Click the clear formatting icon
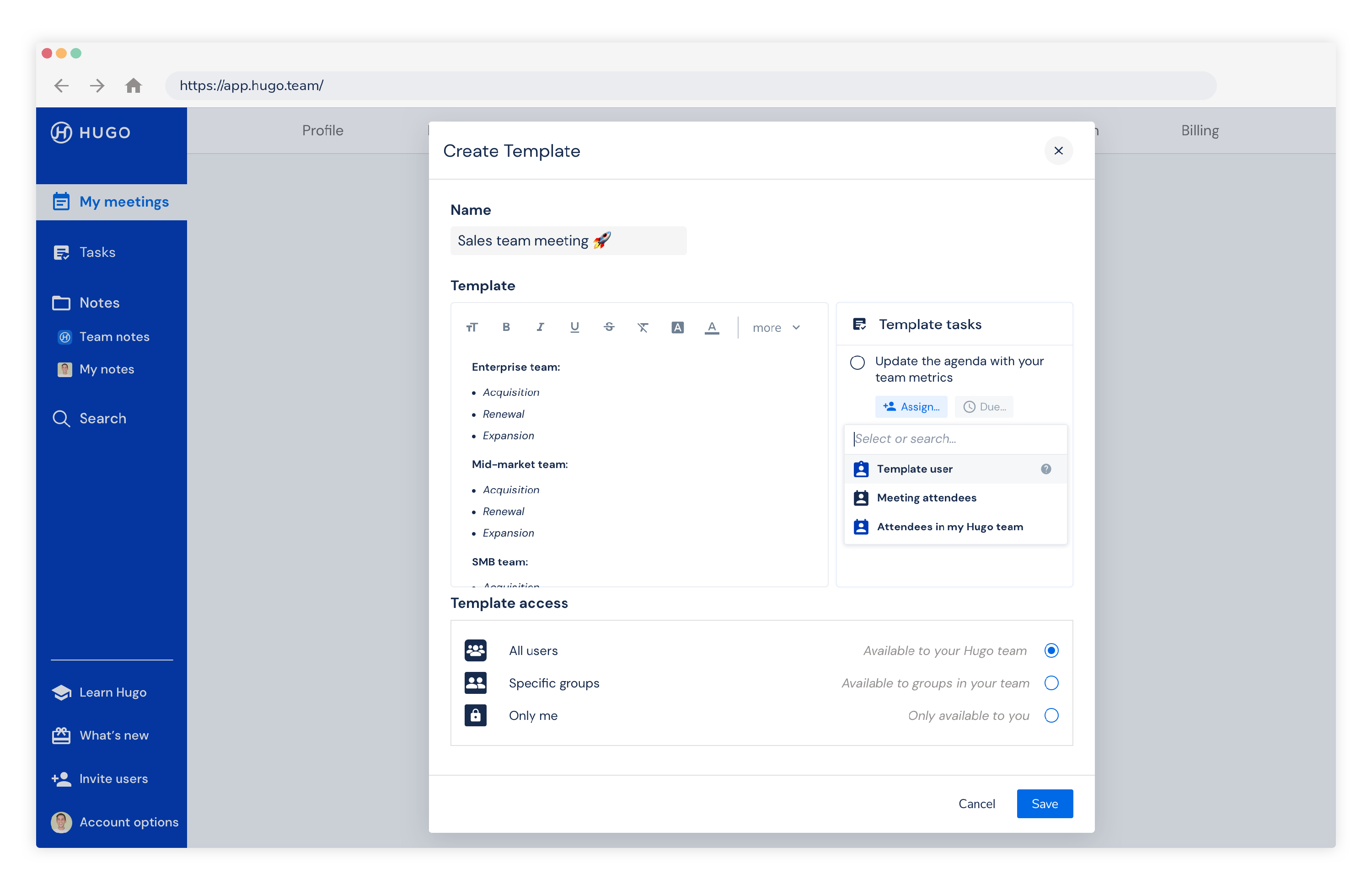1372x884 pixels. point(643,327)
